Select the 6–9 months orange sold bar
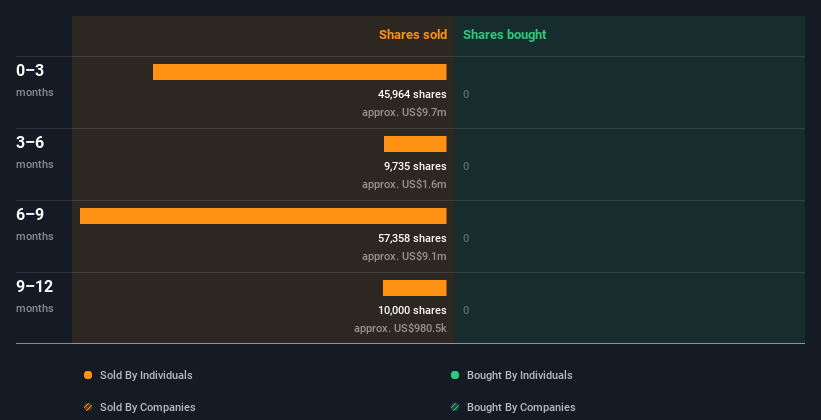Viewport: 821px width, 420px height. [x=263, y=216]
